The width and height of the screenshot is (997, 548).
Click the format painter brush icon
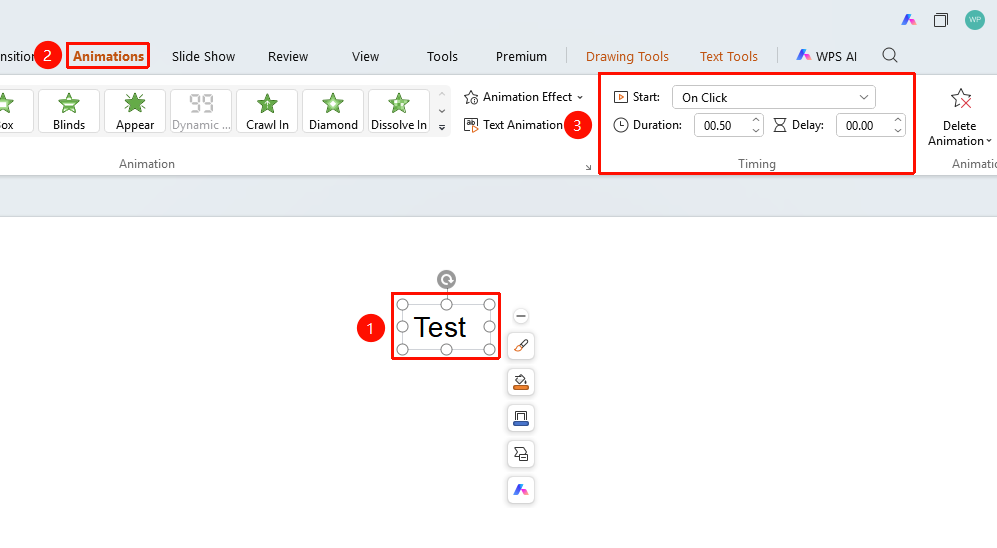click(521, 346)
